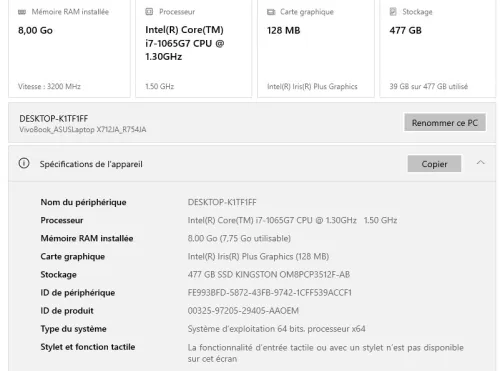This screenshot has height=371, width=500.
Task: Click Intel(R) Iris(R) Plus Graphics (128 MB) value
Action: 258,257
